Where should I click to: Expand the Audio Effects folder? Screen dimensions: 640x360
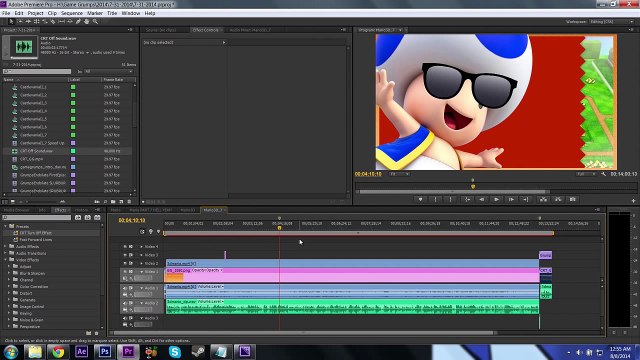coord(5,247)
